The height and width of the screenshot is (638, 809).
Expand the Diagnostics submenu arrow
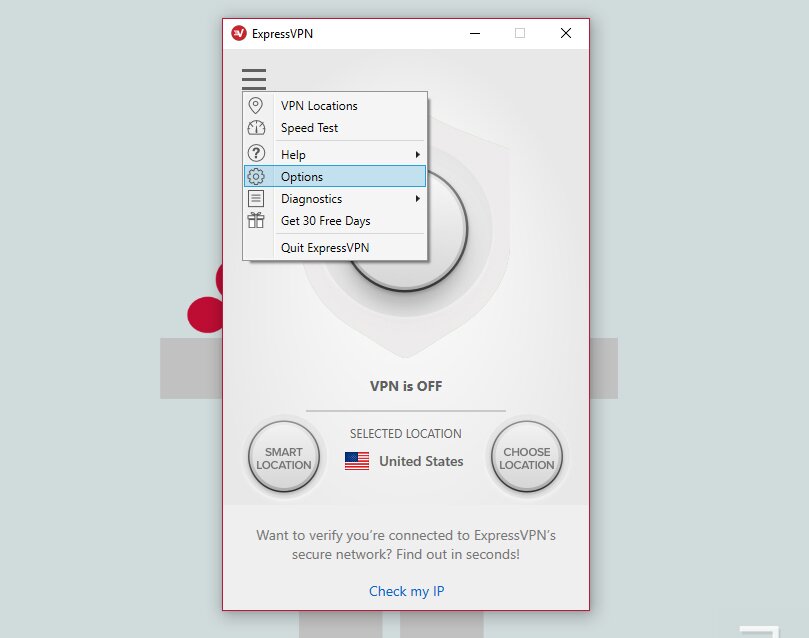pyautogui.click(x=417, y=199)
